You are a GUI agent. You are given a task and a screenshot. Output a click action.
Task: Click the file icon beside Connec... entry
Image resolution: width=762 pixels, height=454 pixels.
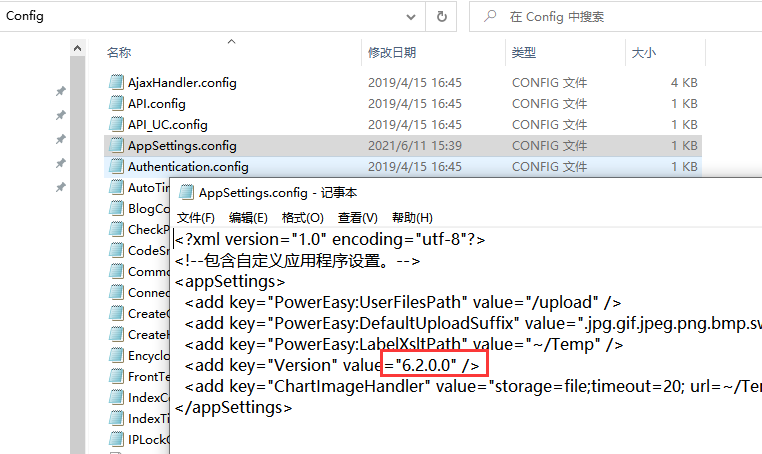116,292
